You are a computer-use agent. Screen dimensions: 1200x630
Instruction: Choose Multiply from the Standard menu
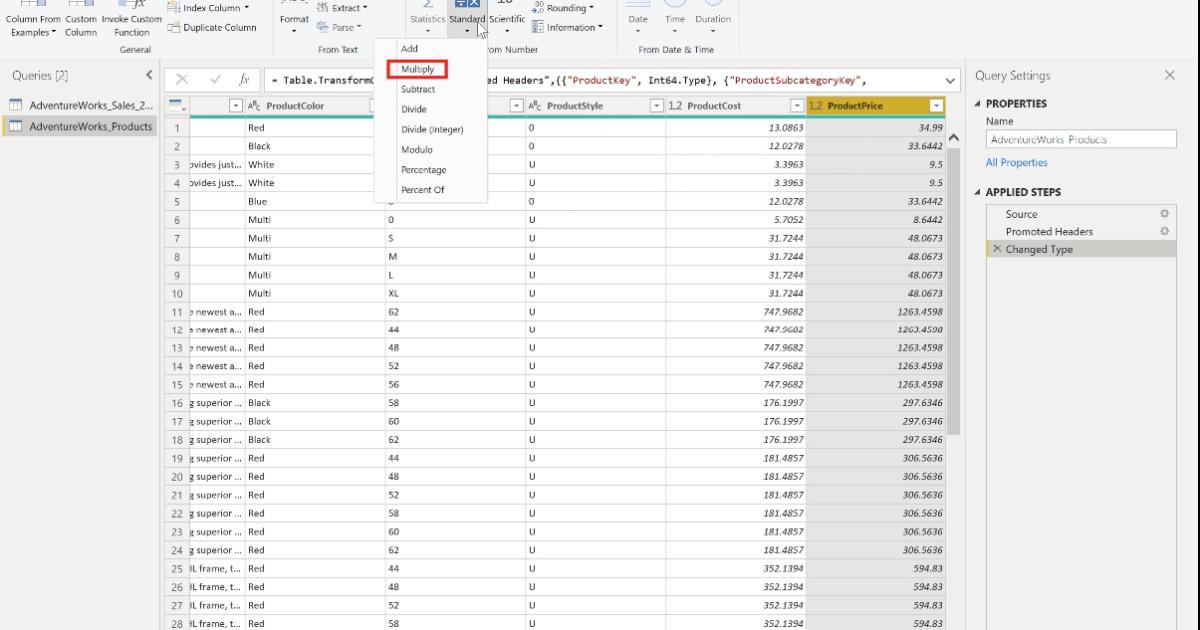(x=417, y=69)
